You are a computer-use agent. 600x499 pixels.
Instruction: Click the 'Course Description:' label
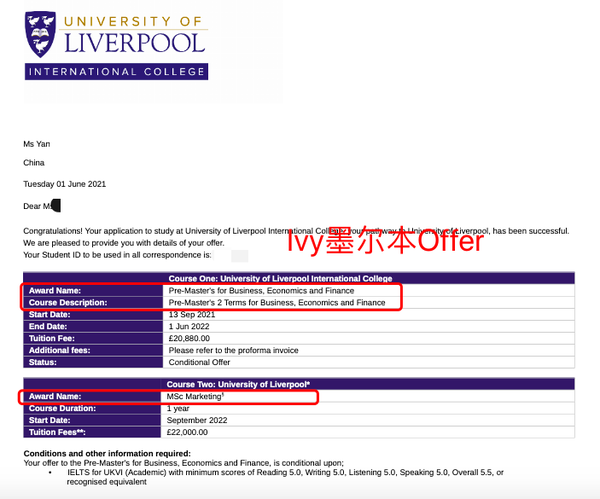click(68, 302)
